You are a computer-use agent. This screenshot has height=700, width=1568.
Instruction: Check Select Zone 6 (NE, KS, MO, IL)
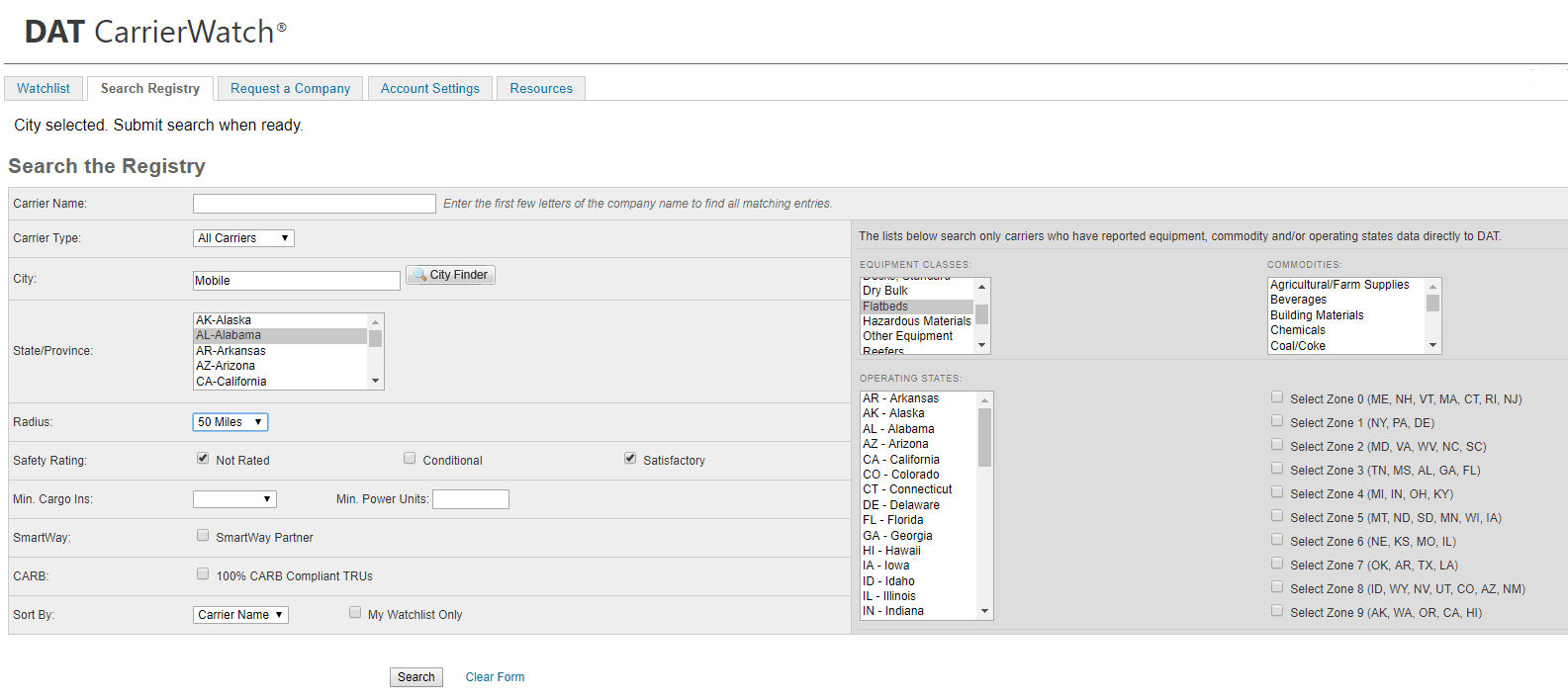click(x=1277, y=540)
